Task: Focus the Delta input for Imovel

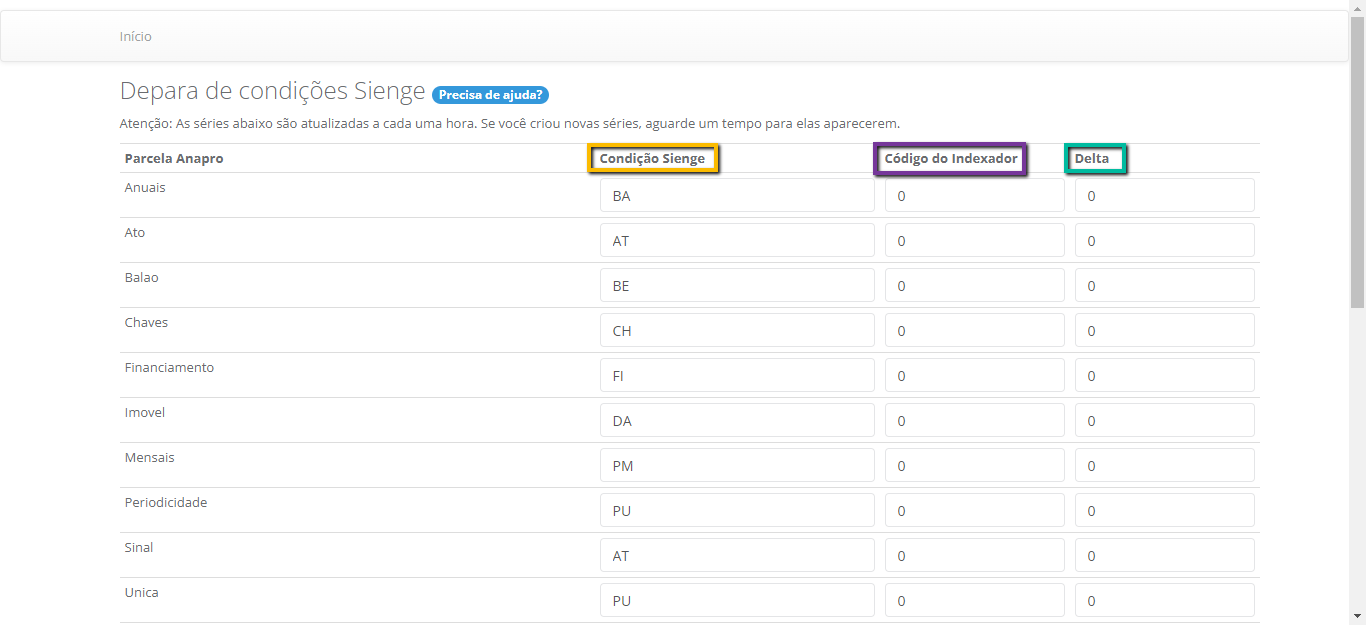Action: (x=1164, y=421)
